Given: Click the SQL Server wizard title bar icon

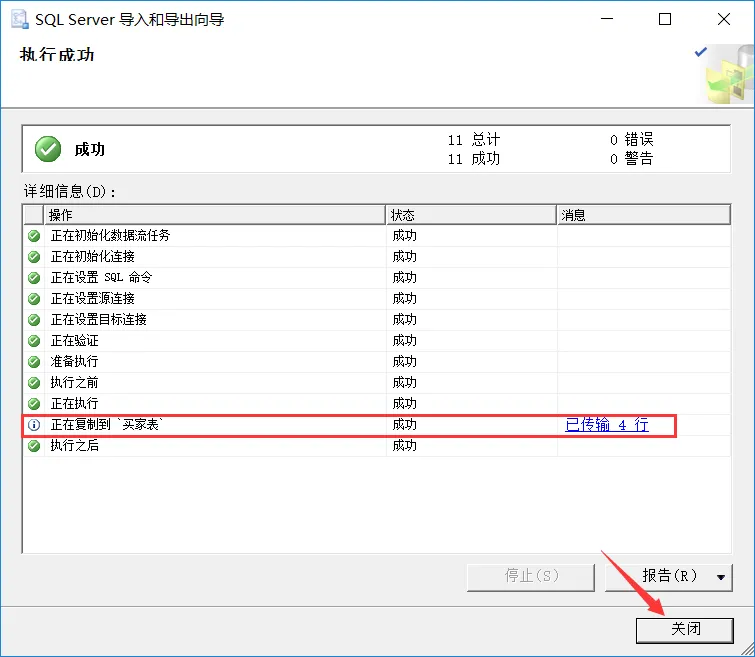Looking at the screenshot, I should tap(20, 20).
